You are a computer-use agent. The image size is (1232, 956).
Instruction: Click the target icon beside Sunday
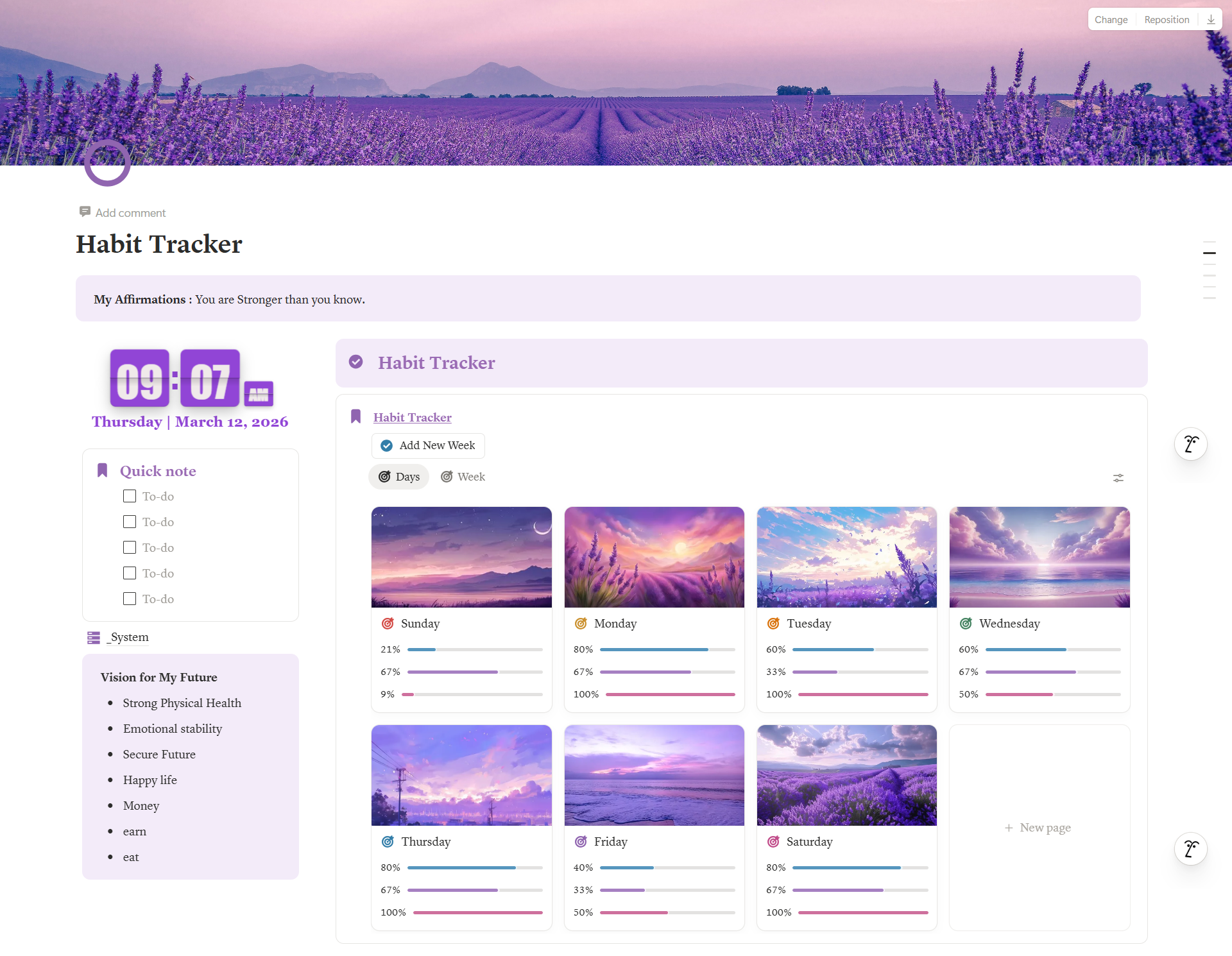point(388,623)
